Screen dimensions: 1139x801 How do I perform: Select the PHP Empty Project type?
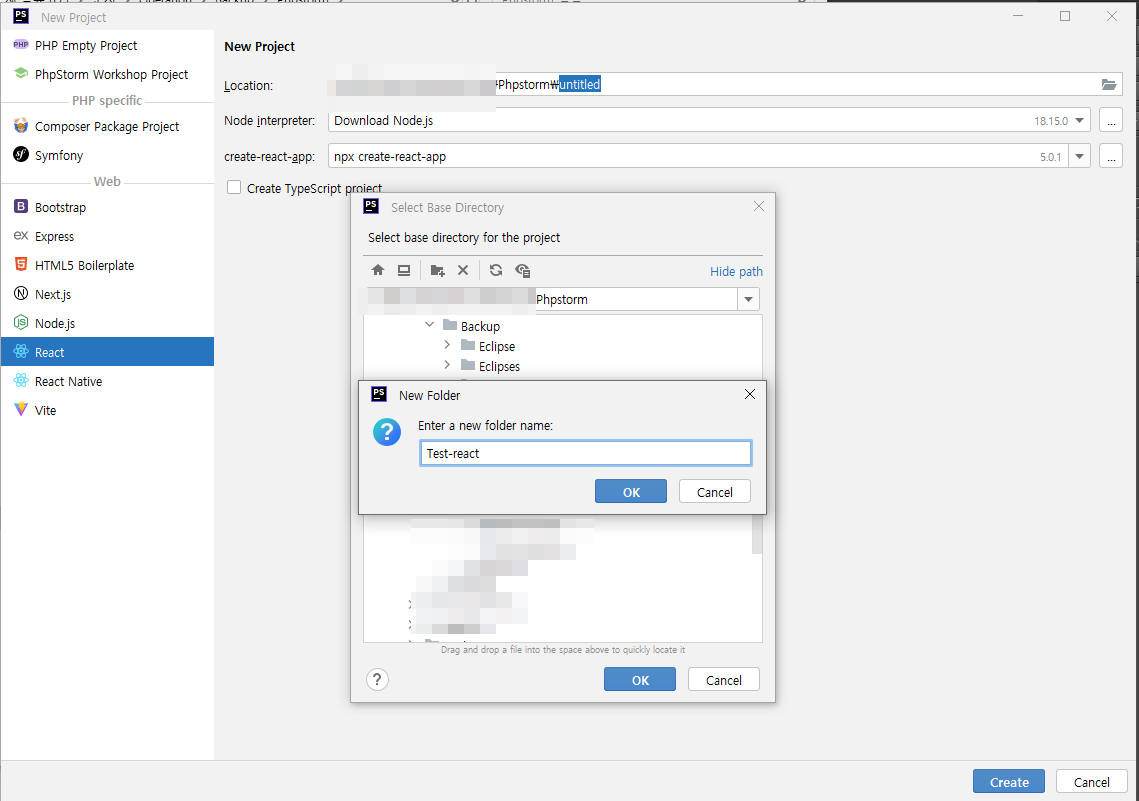click(108, 45)
